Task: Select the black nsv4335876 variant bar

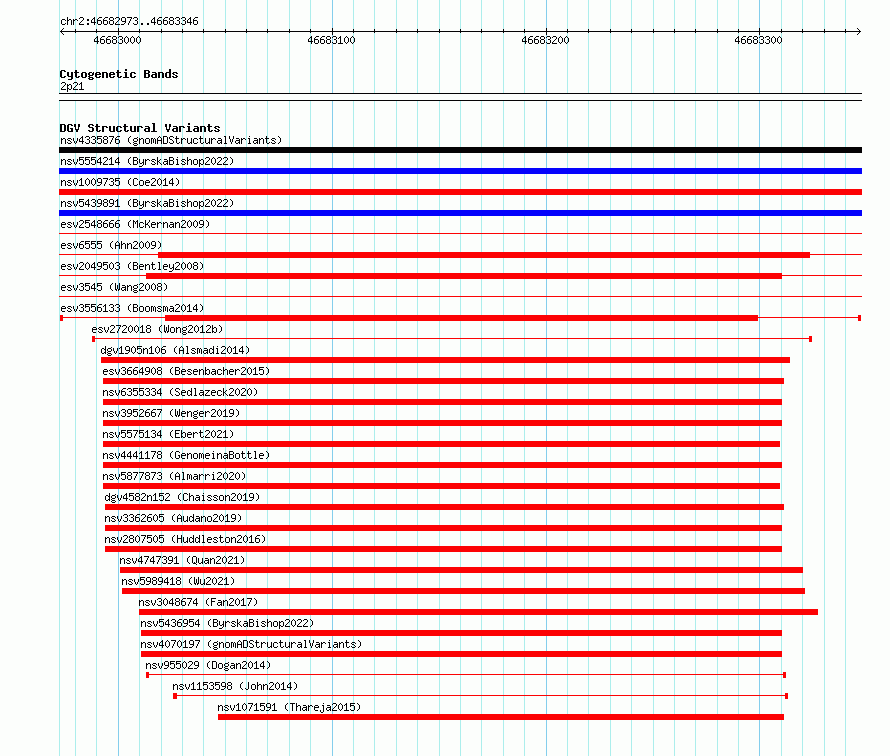Action: click(x=460, y=150)
